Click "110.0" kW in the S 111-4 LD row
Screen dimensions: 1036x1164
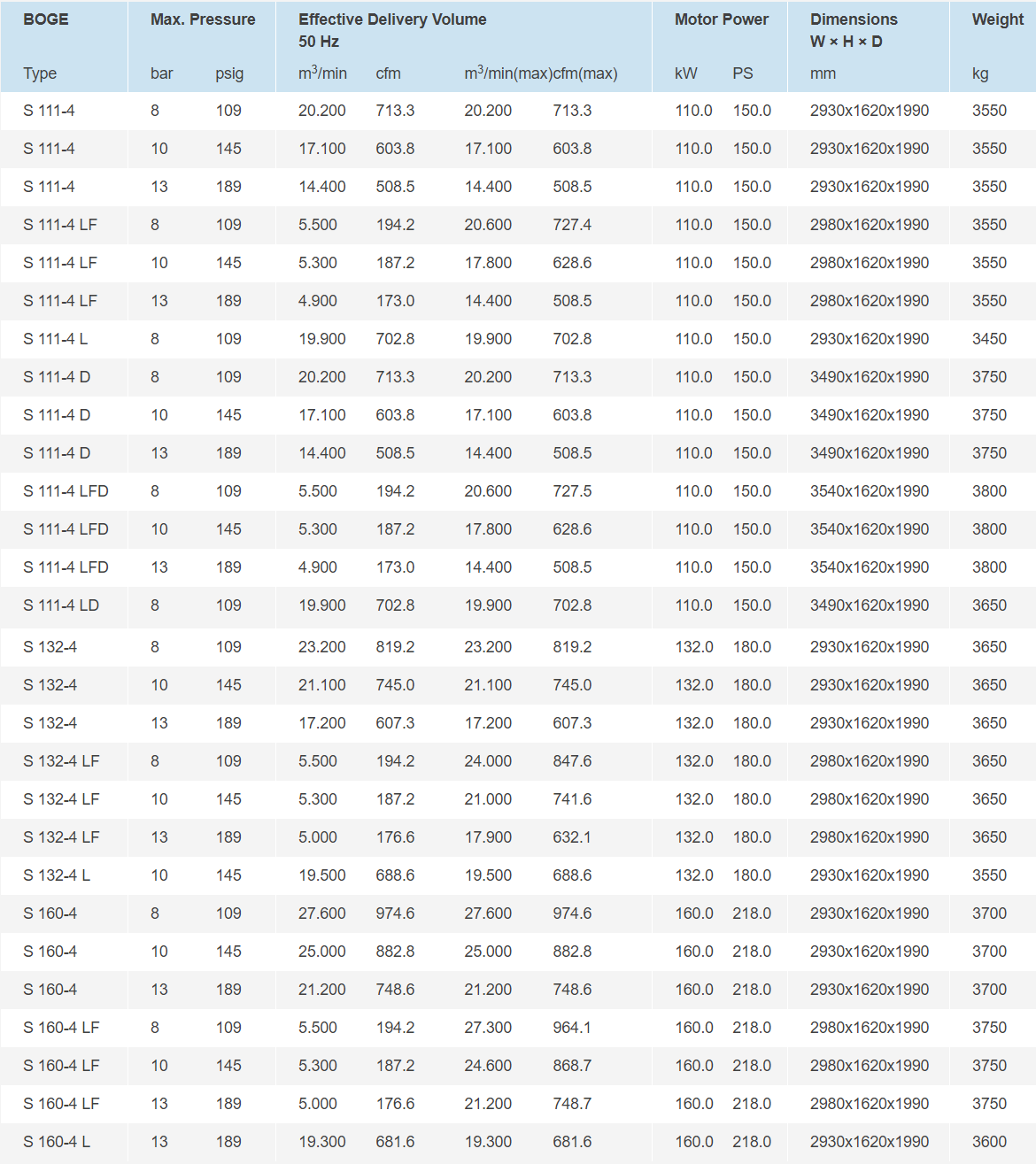694,605
